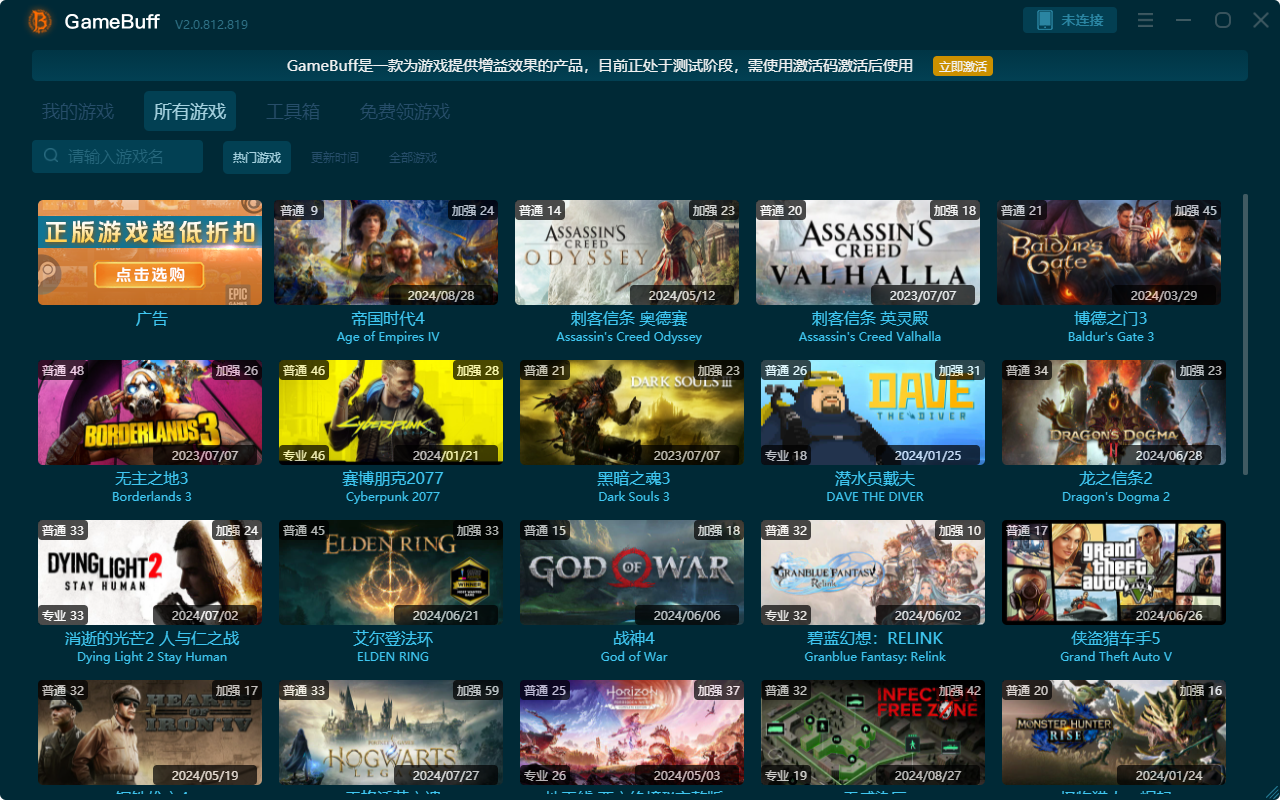
Task: Click the 立即激活 activation button
Action: pos(962,66)
